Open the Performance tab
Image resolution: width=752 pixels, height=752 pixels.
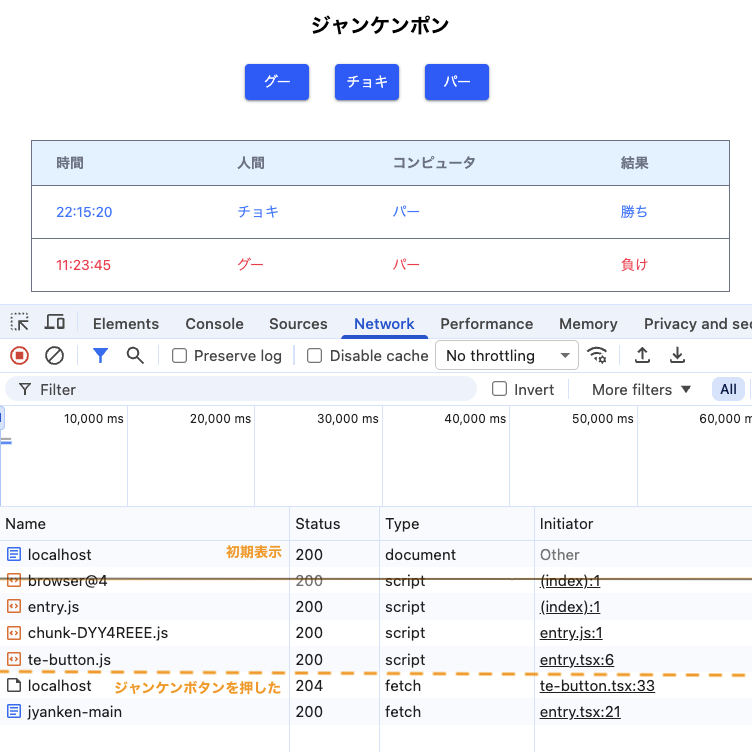[x=486, y=324]
